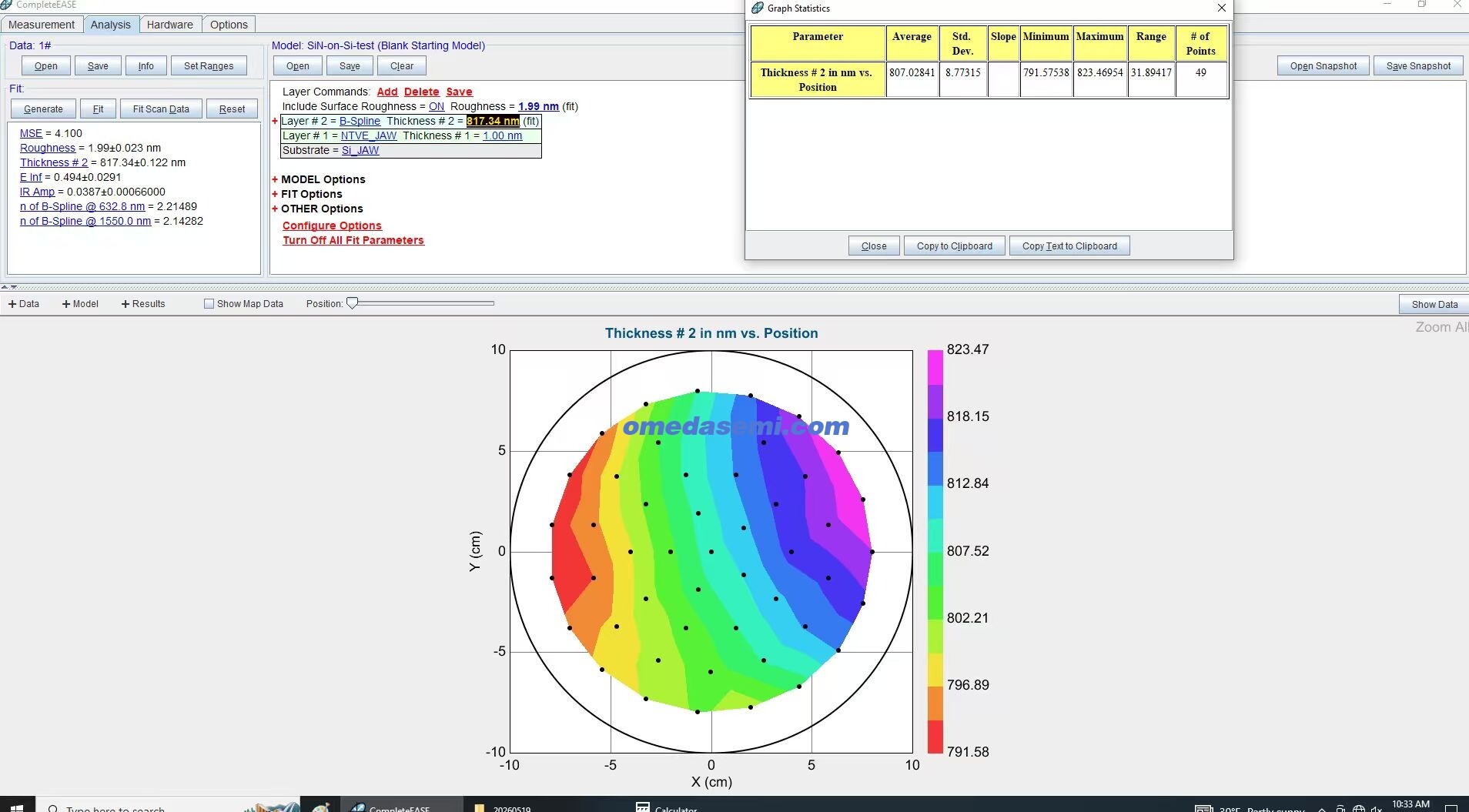
Task: Expand the Data section plus icon
Action: (12, 304)
